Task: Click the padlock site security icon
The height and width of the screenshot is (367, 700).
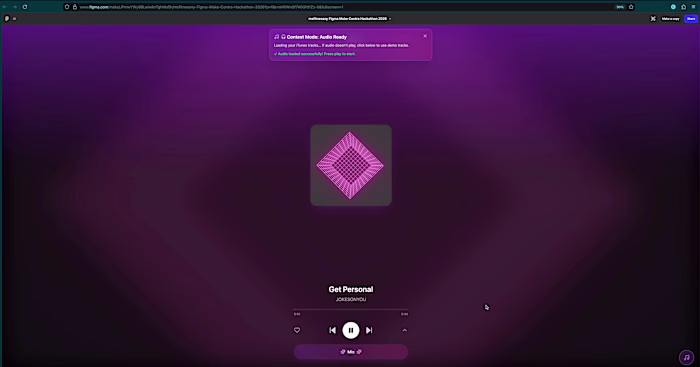Action: point(75,7)
